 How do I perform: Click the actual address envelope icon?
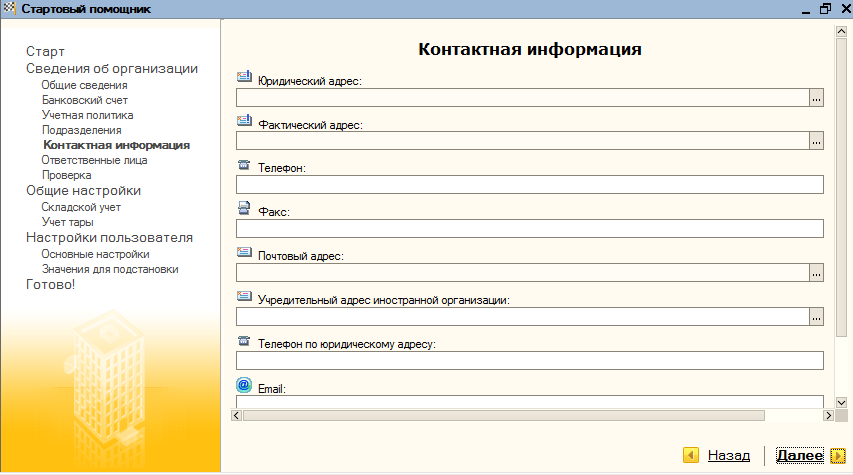[244, 121]
